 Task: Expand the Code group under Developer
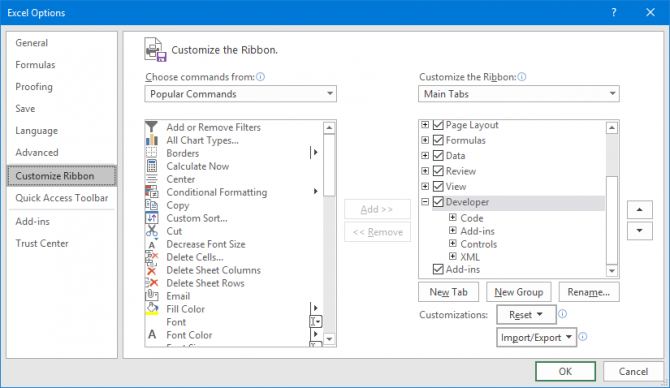453,218
